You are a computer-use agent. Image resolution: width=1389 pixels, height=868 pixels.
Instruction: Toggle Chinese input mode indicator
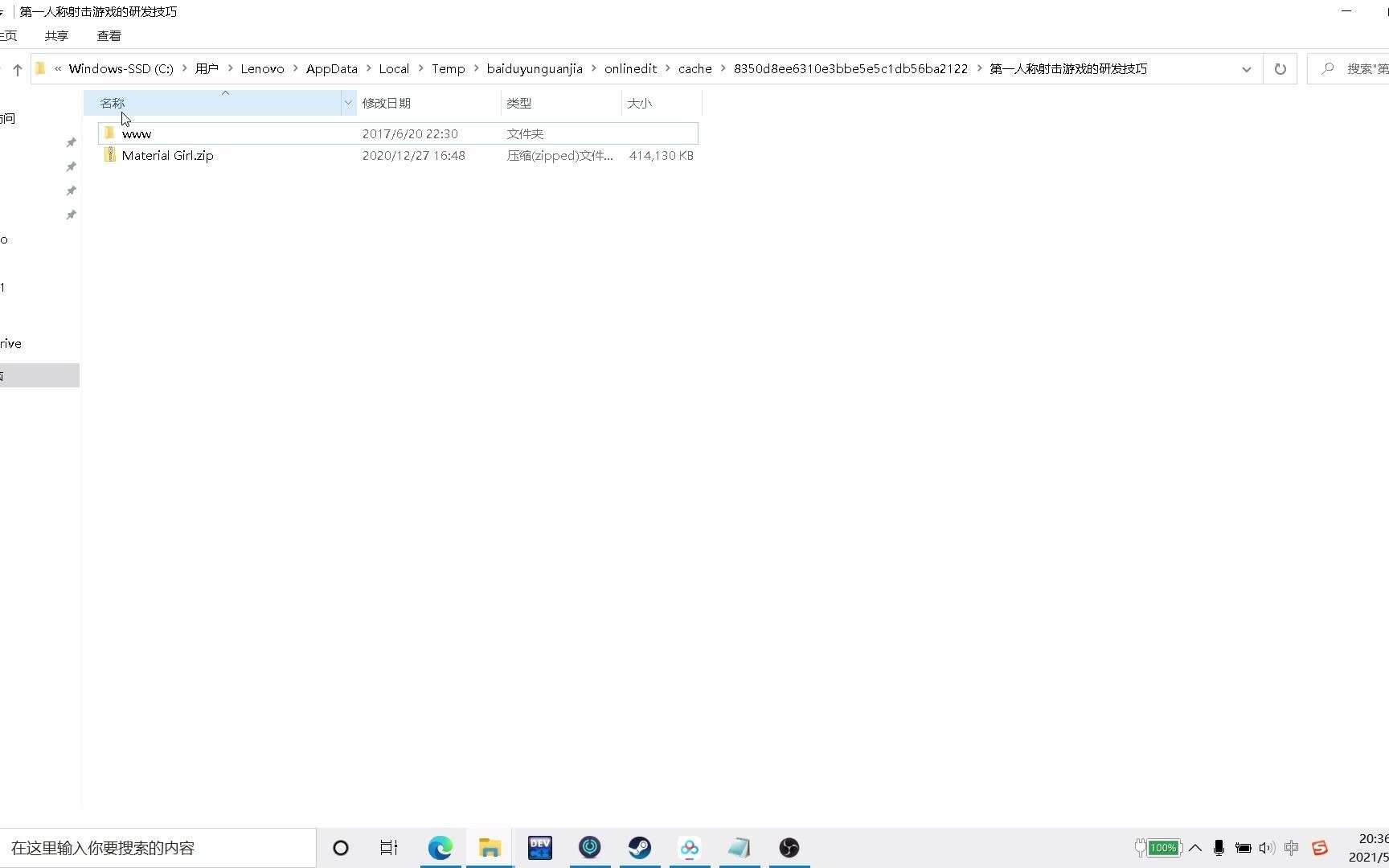1292,848
